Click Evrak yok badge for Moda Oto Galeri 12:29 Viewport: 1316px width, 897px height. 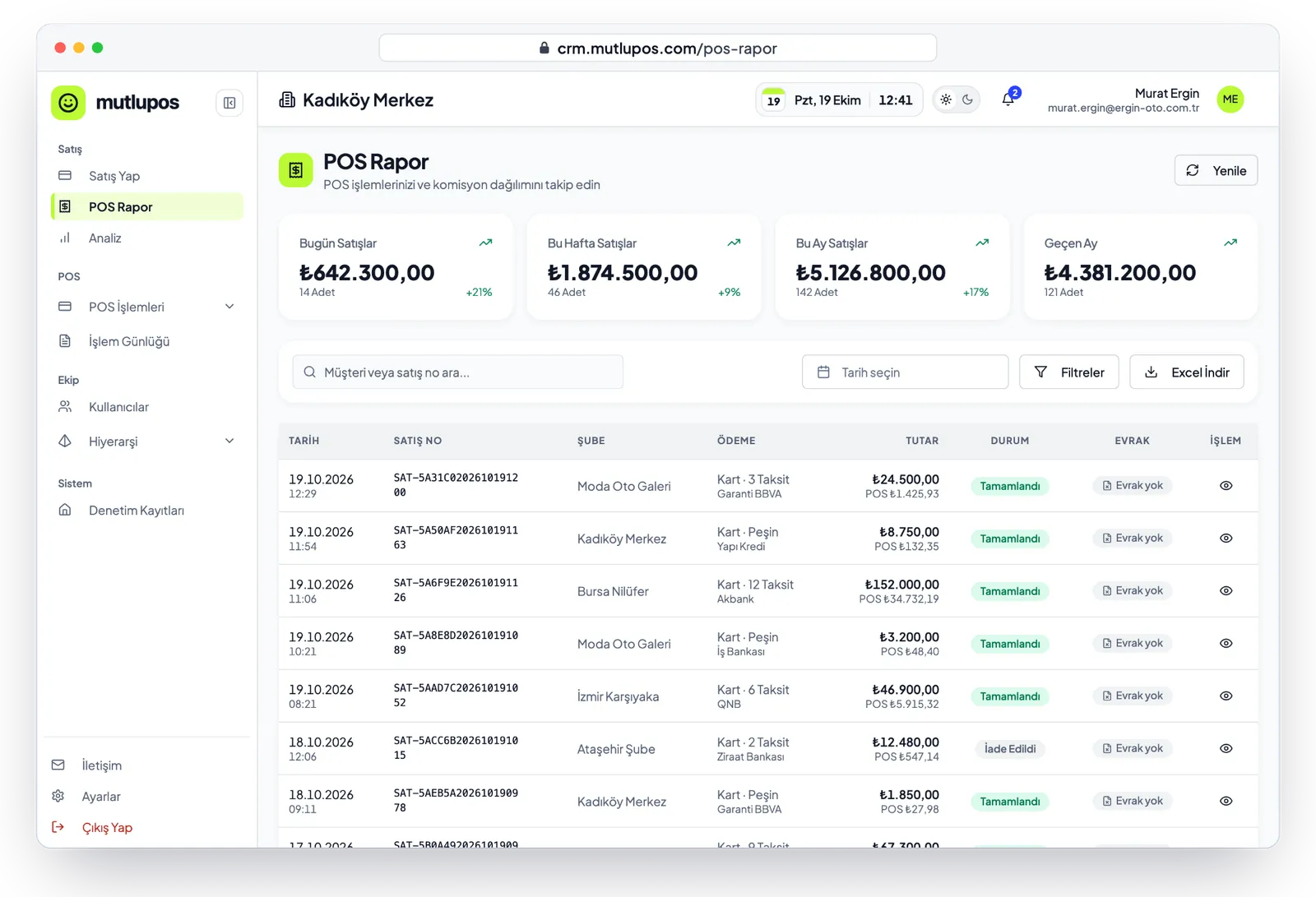[1133, 486]
